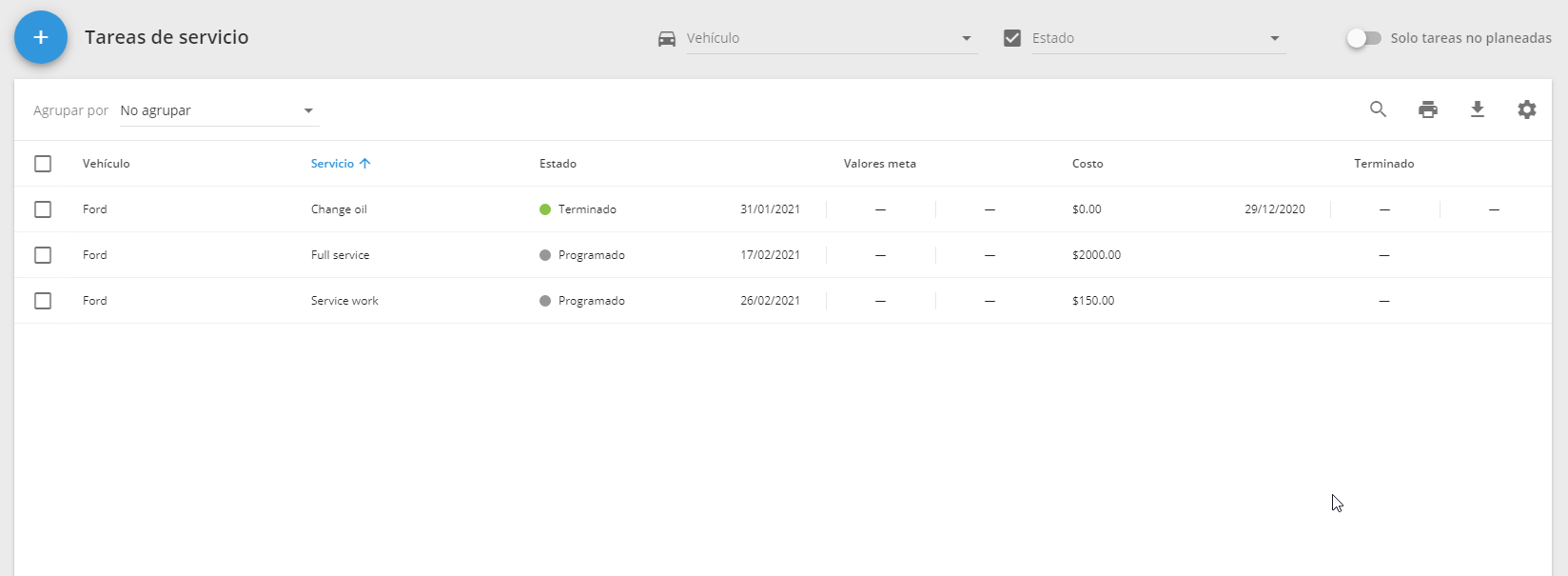Click Ford in the Full service row
This screenshot has width=1568, height=576.
(x=95, y=255)
